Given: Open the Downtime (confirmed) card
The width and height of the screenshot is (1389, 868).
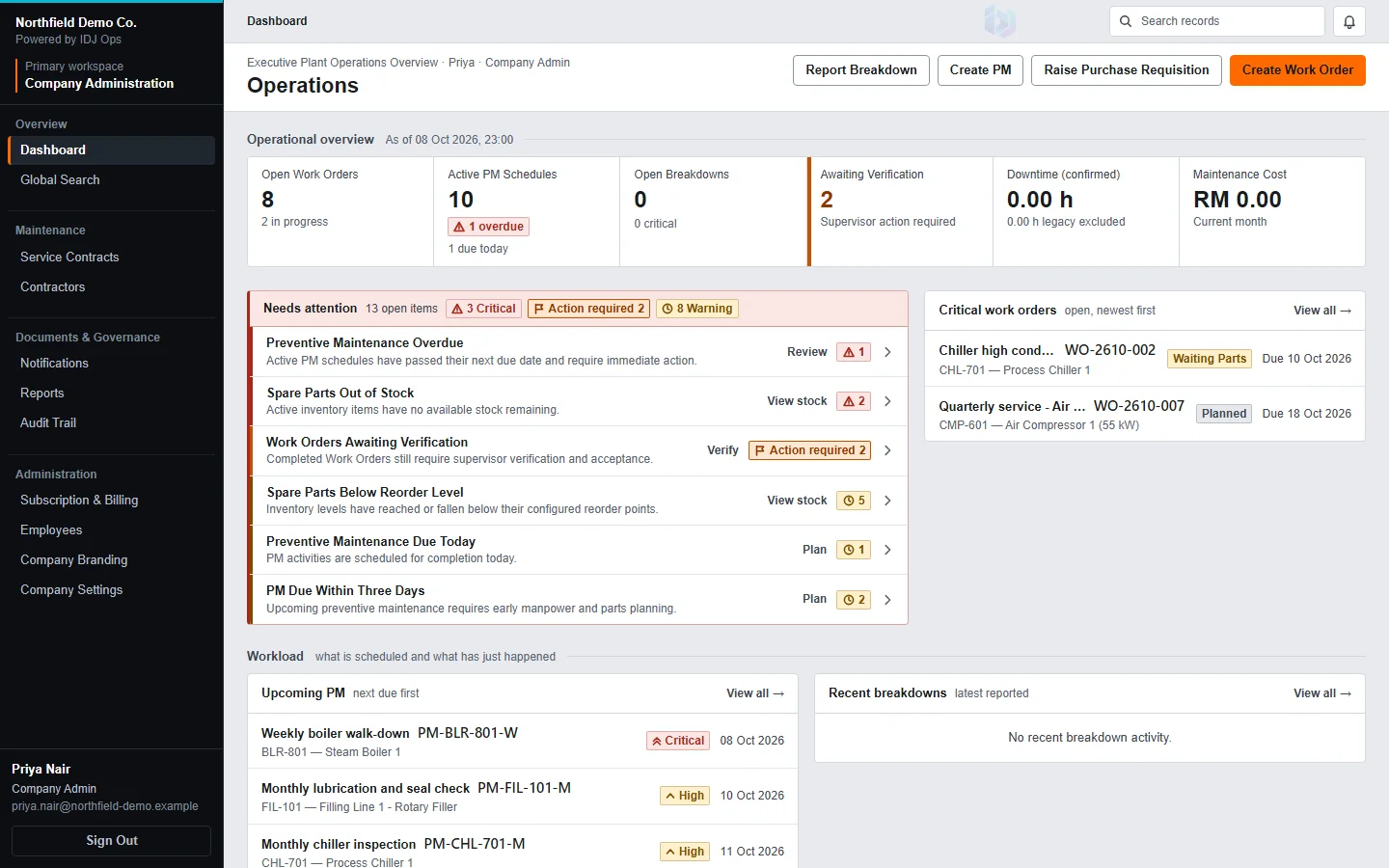Looking at the screenshot, I should tap(1086, 212).
